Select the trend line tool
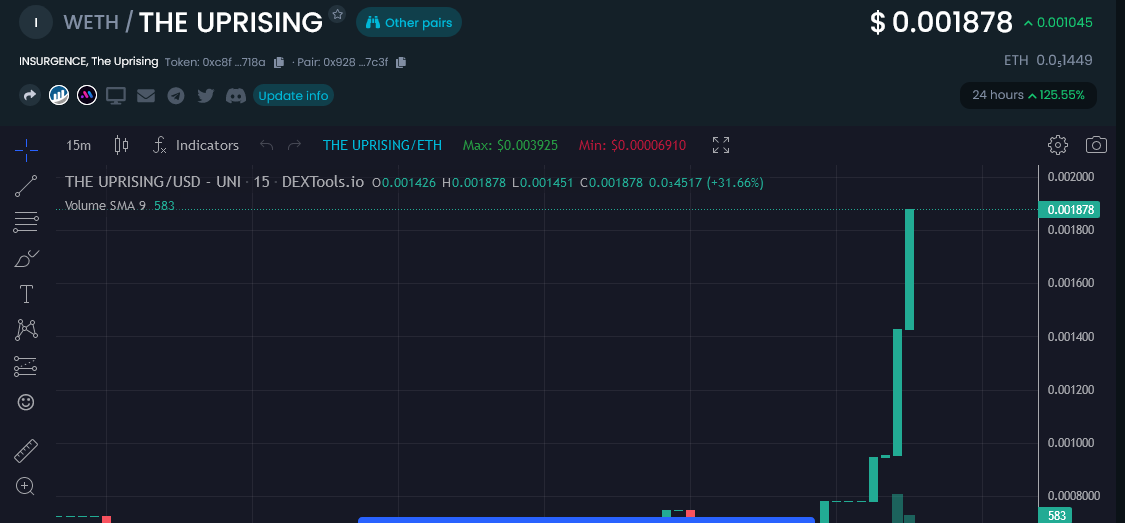The image size is (1125, 523). tap(27, 186)
